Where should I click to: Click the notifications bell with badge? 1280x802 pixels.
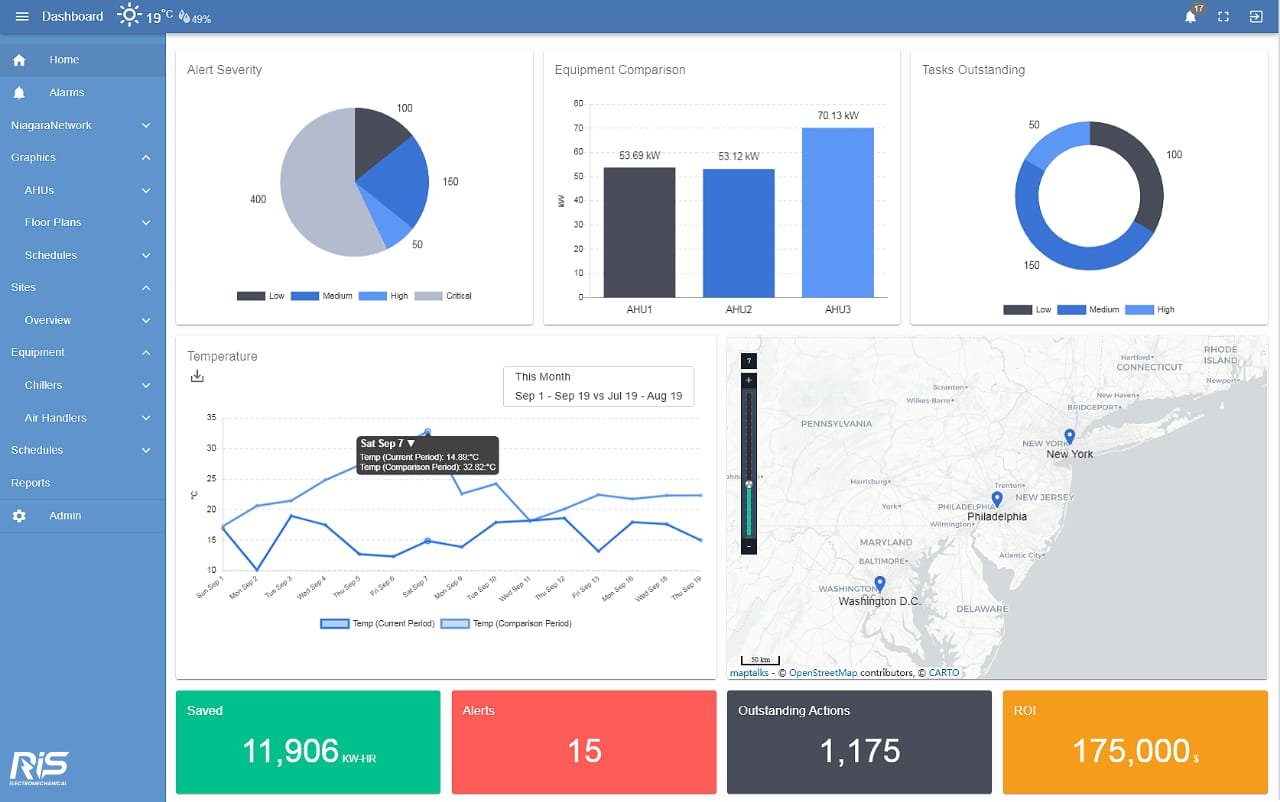[x=1190, y=17]
